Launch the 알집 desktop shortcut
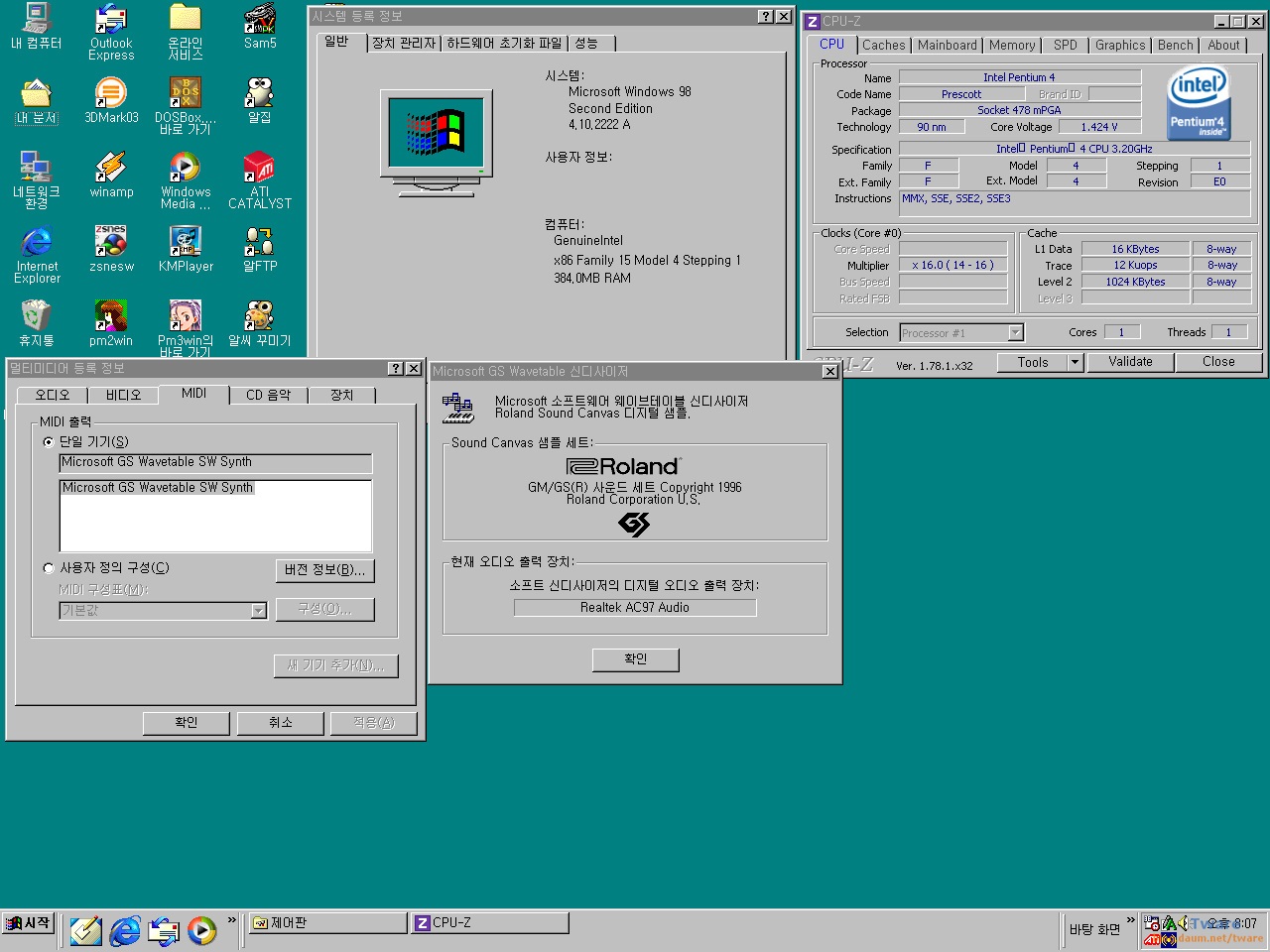This screenshot has height=952, width=1270. click(x=260, y=101)
